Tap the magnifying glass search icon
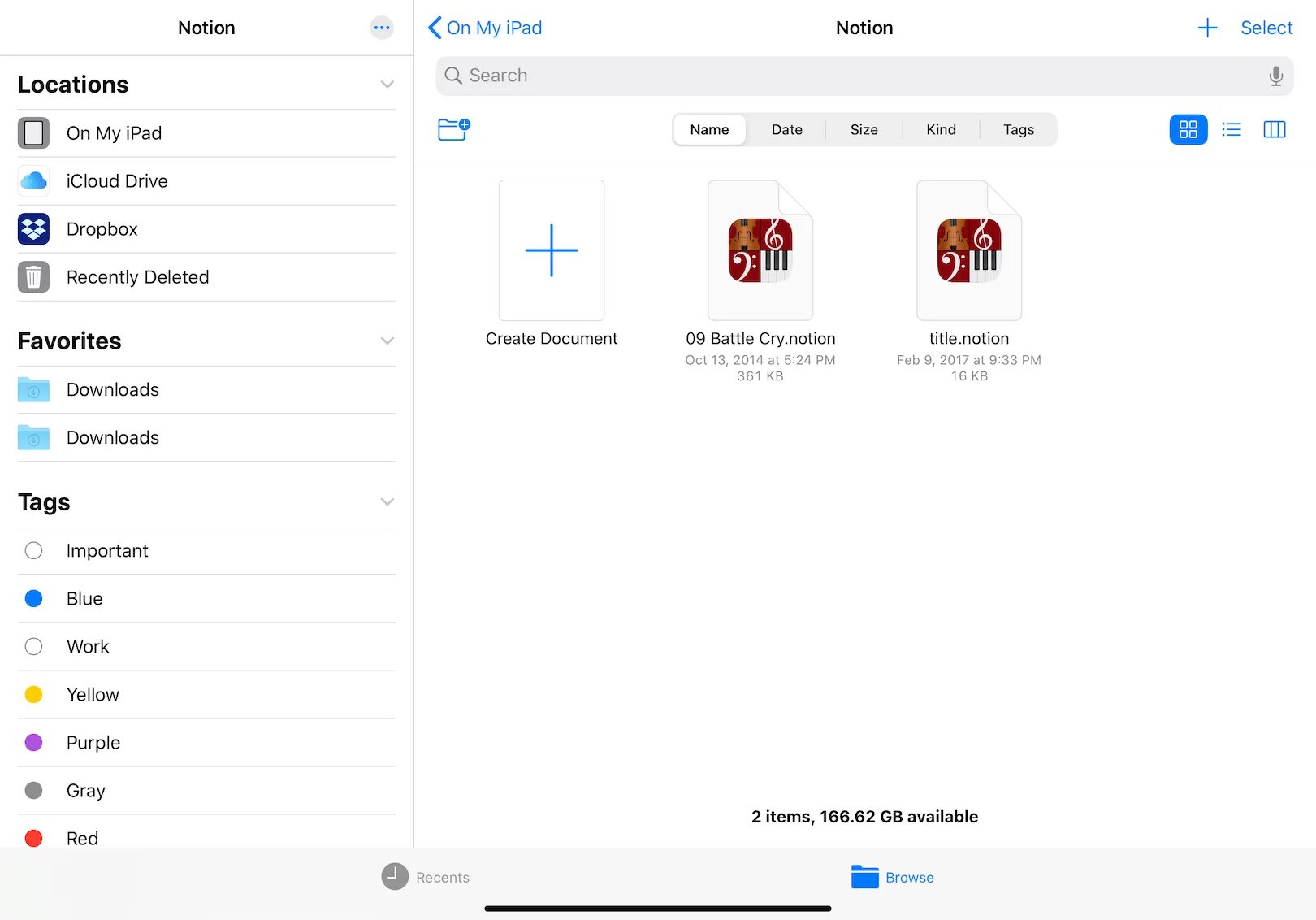 point(453,76)
